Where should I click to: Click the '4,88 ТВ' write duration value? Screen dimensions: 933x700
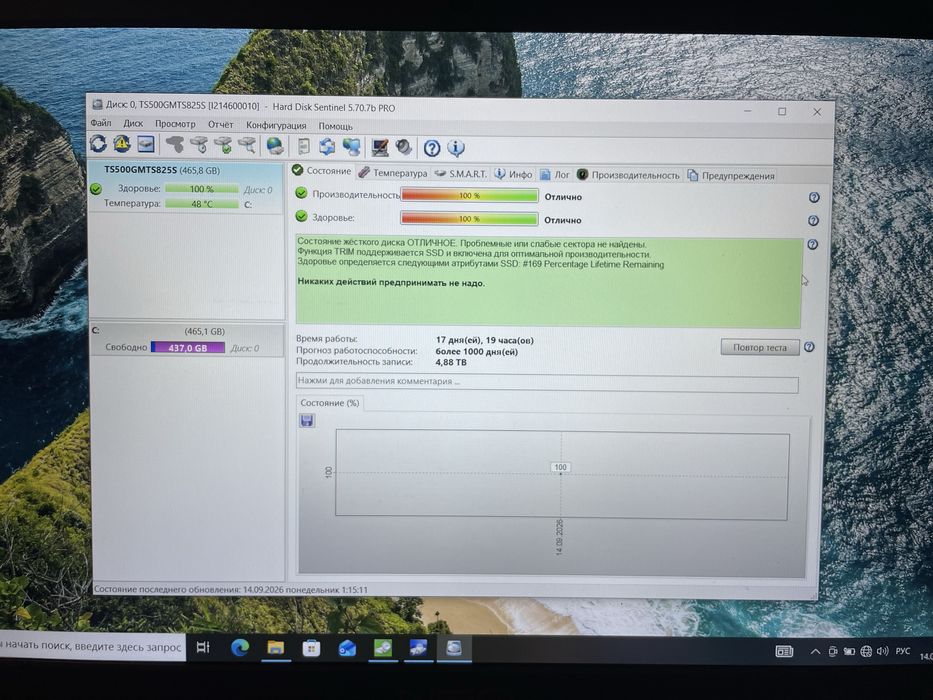(451, 362)
